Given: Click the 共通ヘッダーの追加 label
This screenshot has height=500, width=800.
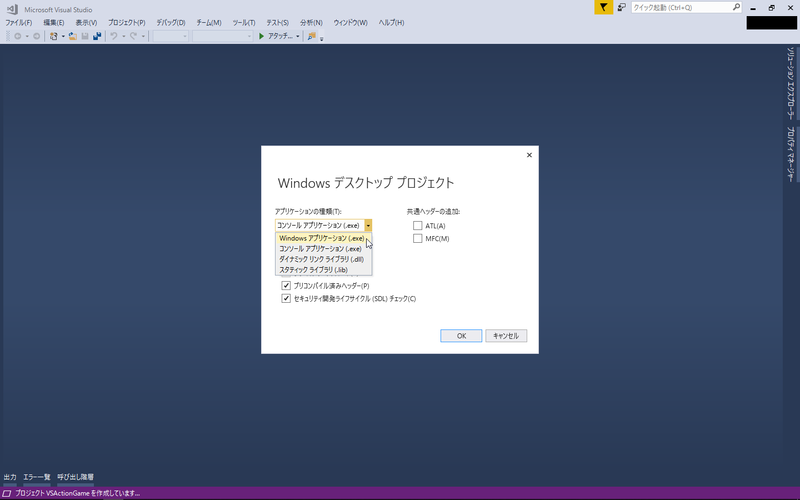Looking at the screenshot, I should tap(433, 211).
